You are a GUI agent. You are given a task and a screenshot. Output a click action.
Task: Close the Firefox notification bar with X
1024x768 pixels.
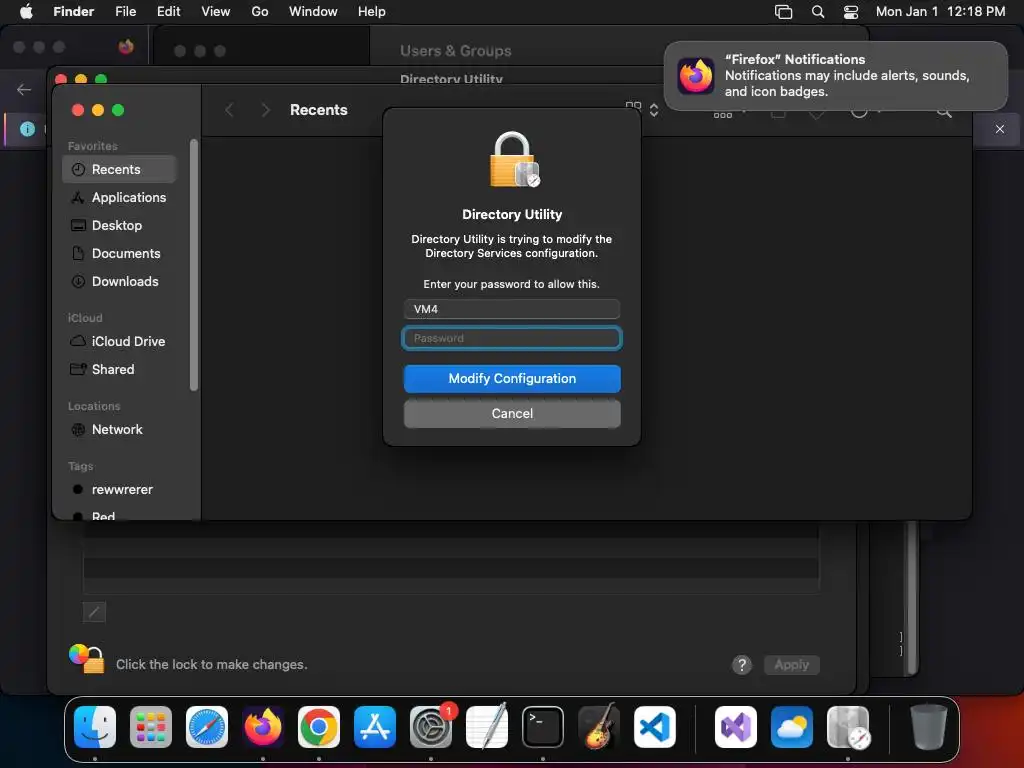click(1000, 129)
